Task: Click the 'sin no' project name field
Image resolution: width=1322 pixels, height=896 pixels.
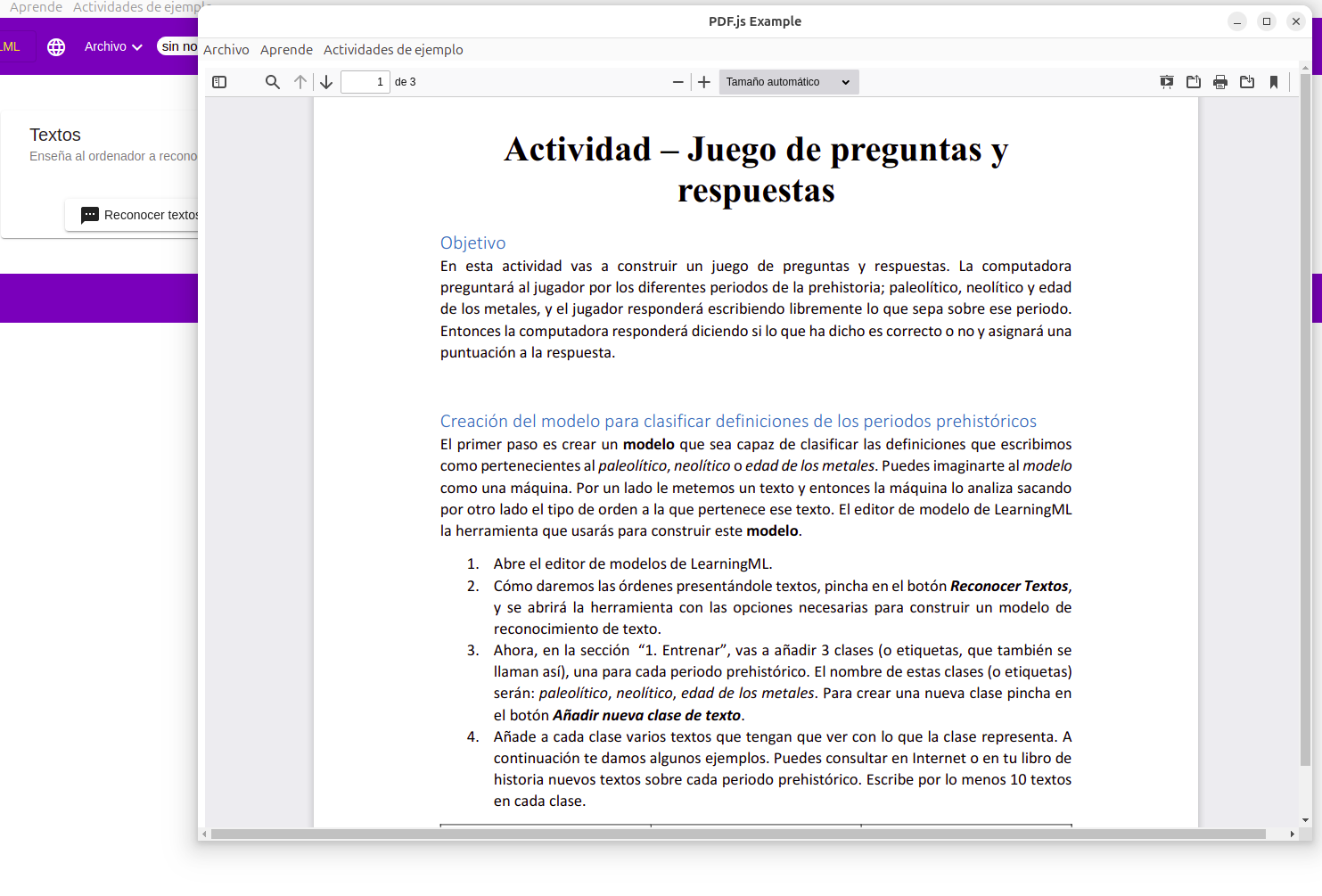Action: tap(177, 46)
